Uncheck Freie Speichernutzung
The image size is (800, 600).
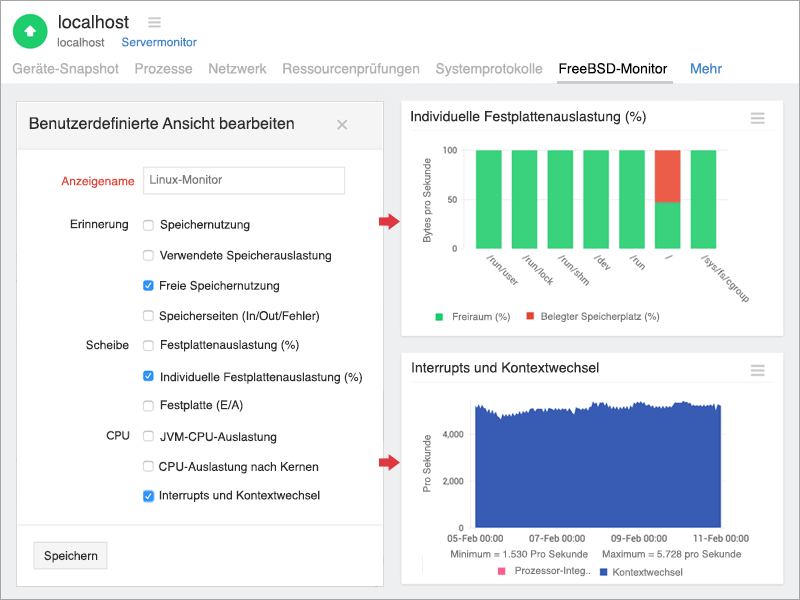point(148,286)
